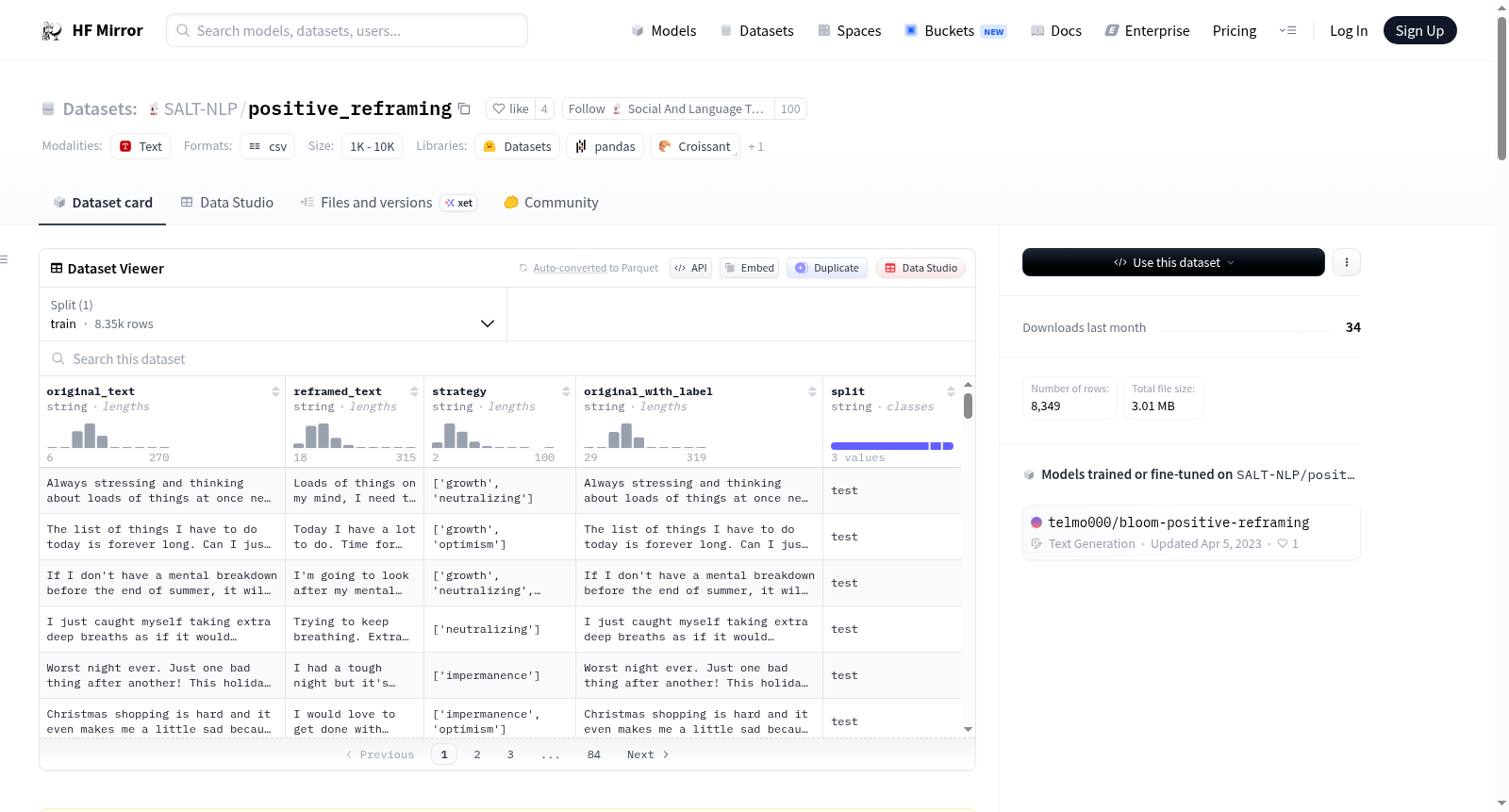Click the Sign Up button
Viewport: 1509px width, 812px height.
(1419, 31)
